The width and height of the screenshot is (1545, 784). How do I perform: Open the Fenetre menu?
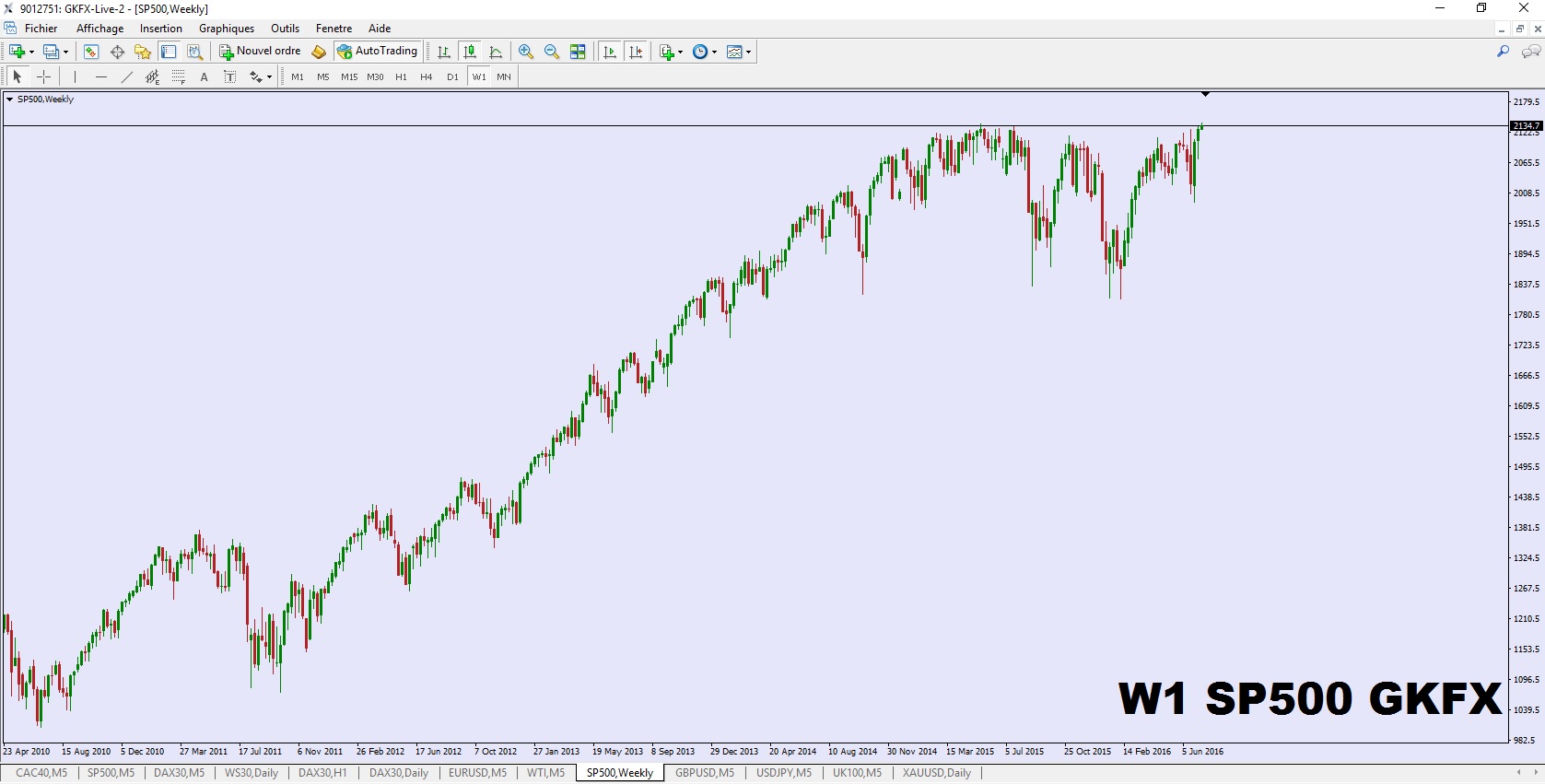click(334, 29)
